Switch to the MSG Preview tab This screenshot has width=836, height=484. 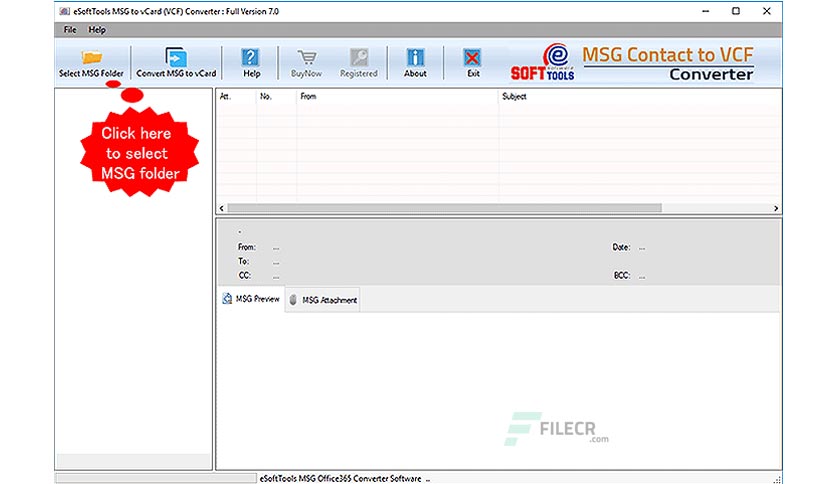[x=251, y=299]
